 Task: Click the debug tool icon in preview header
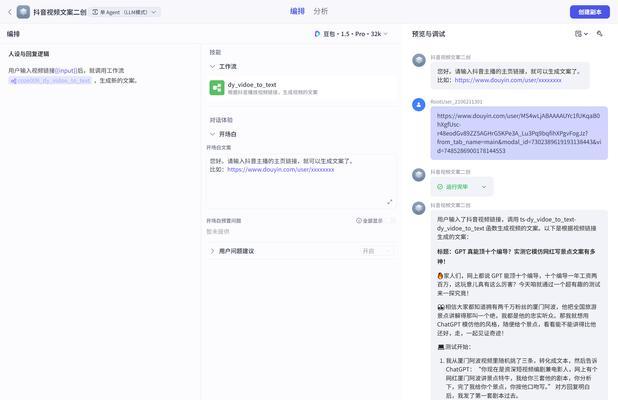(599, 34)
